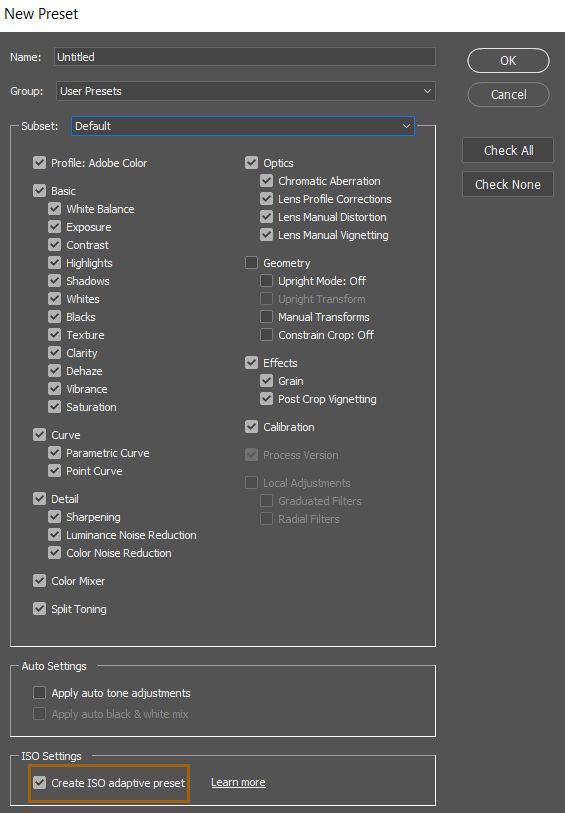565x813 pixels.
Task: Uncheck the Detail group checkbox
Action: pos(39,499)
